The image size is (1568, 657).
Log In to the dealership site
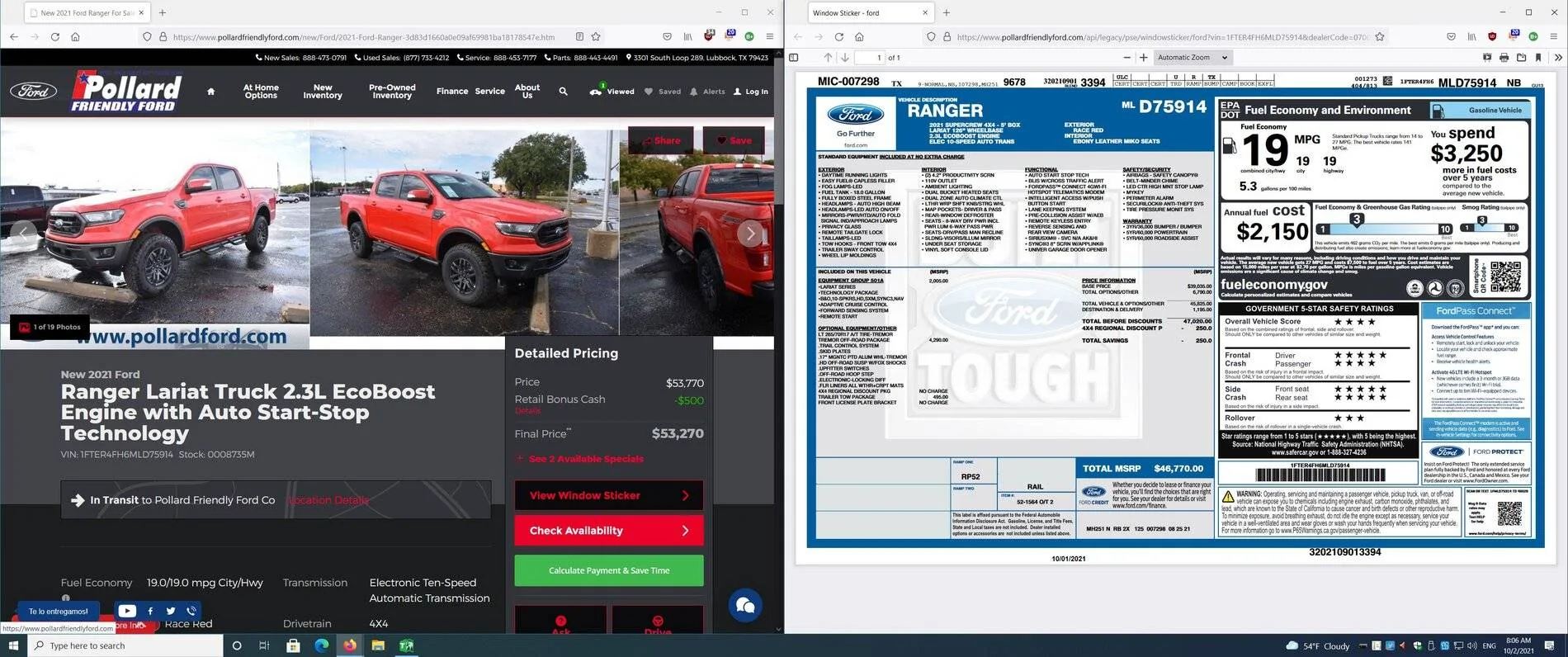751,92
